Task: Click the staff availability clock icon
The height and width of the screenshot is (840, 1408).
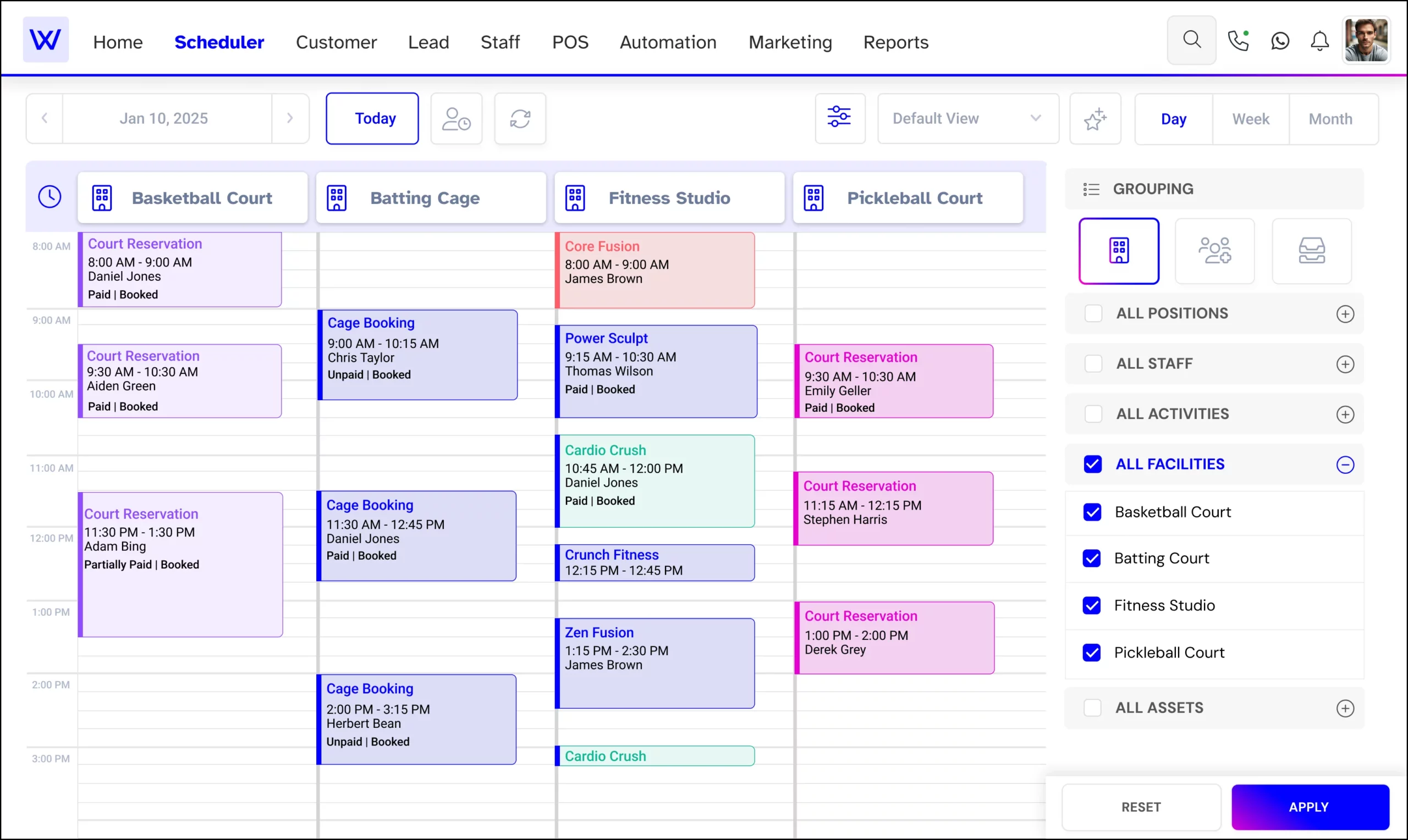Action: pyautogui.click(x=456, y=118)
